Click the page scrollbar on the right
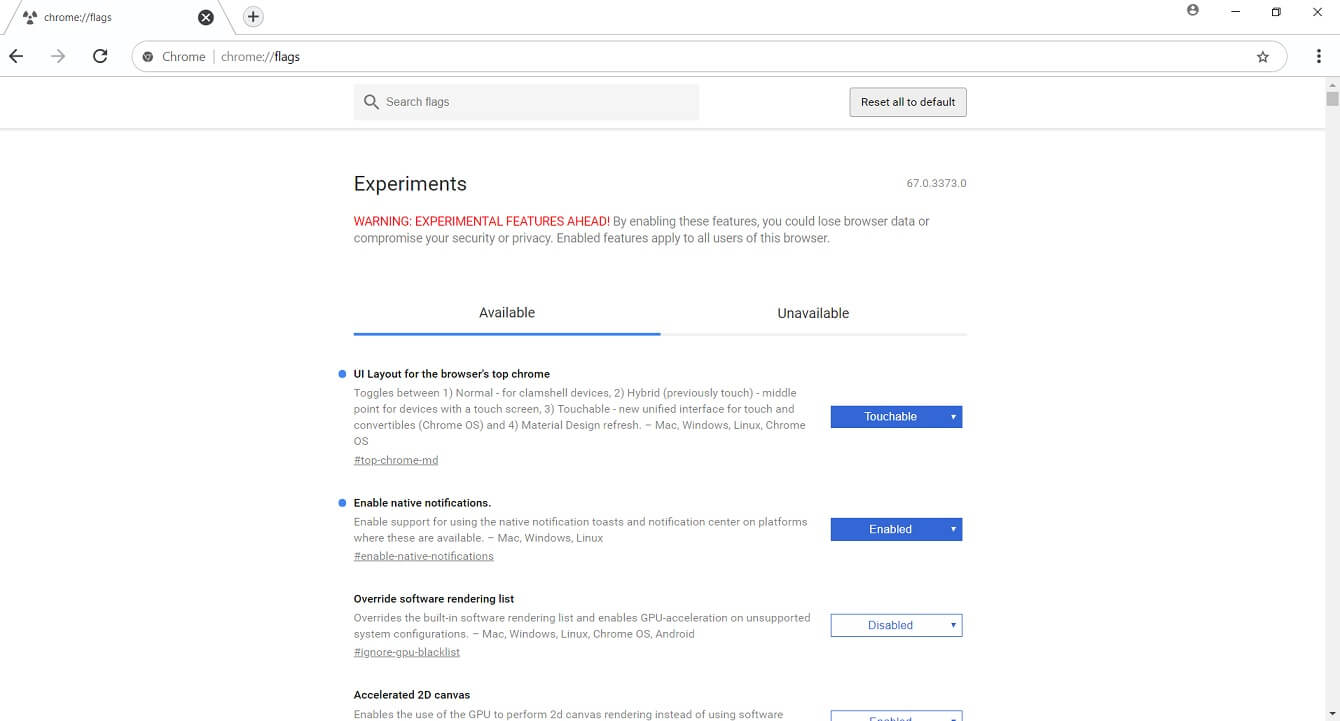This screenshot has width=1340, height=721. [1333, 95]
